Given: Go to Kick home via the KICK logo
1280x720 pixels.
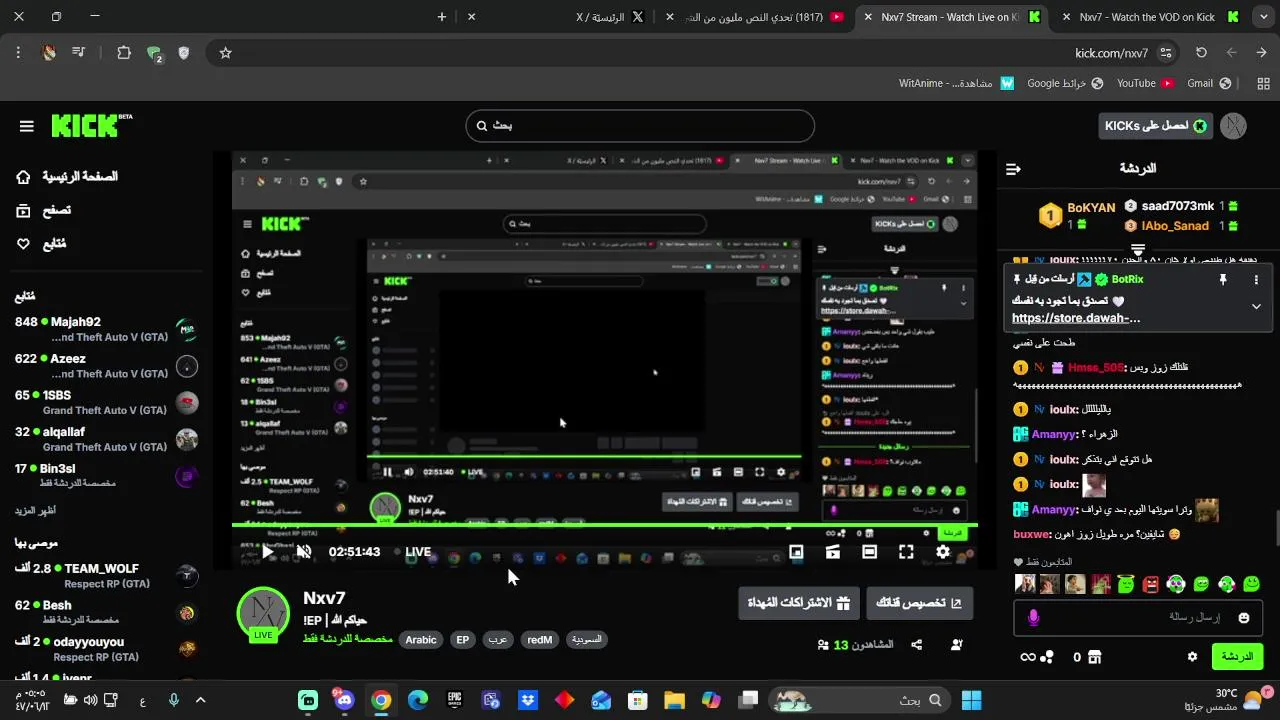Looking at the screenshot, I should (90, 125).
